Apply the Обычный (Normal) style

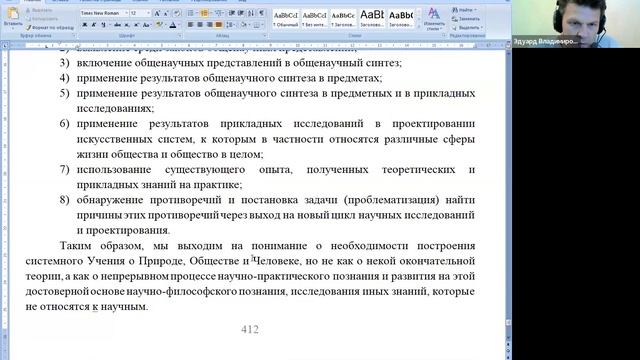pos(286,19)
